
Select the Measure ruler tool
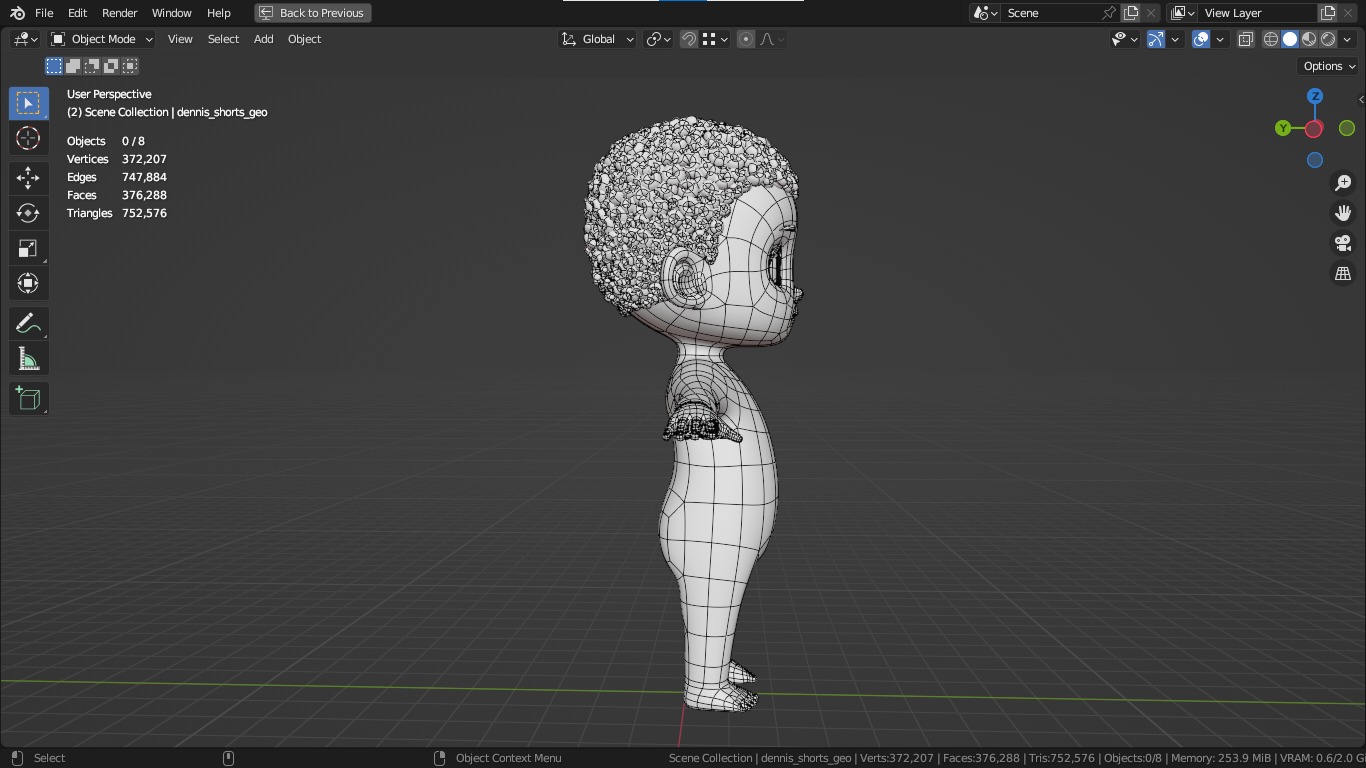[28, 359]
